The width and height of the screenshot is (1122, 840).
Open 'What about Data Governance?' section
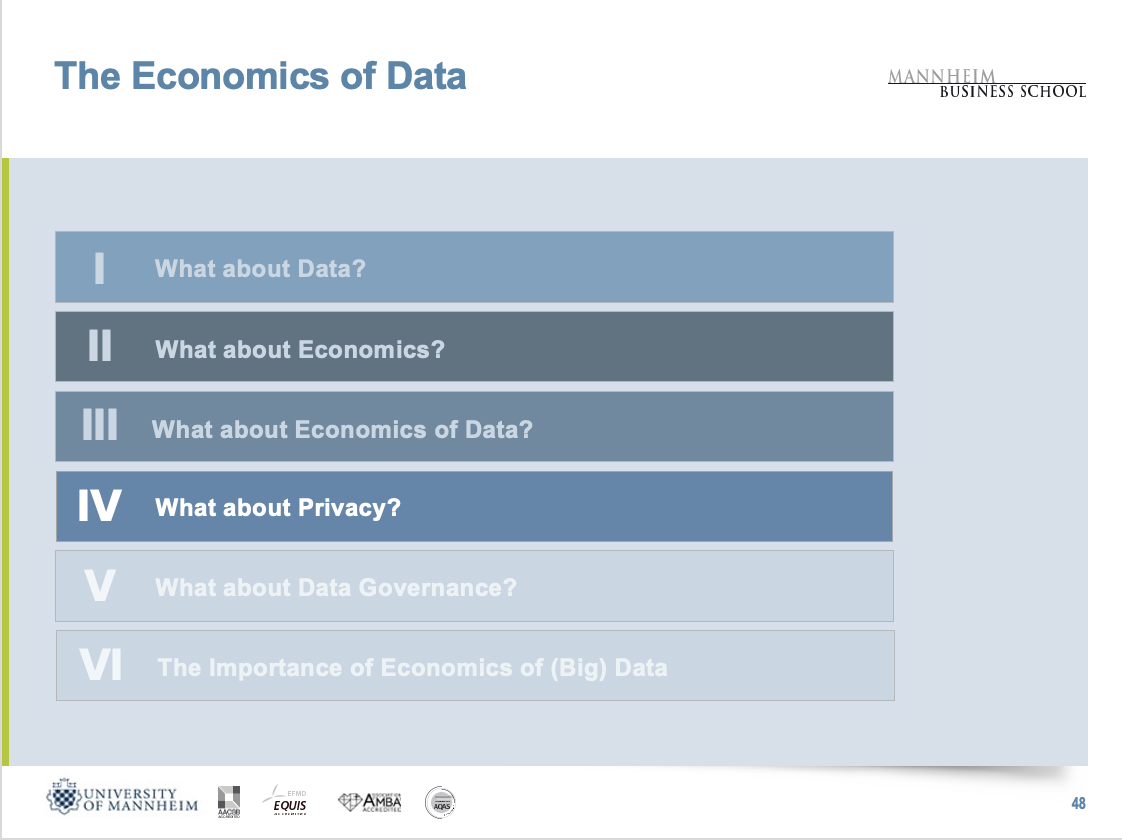[336, 587]
